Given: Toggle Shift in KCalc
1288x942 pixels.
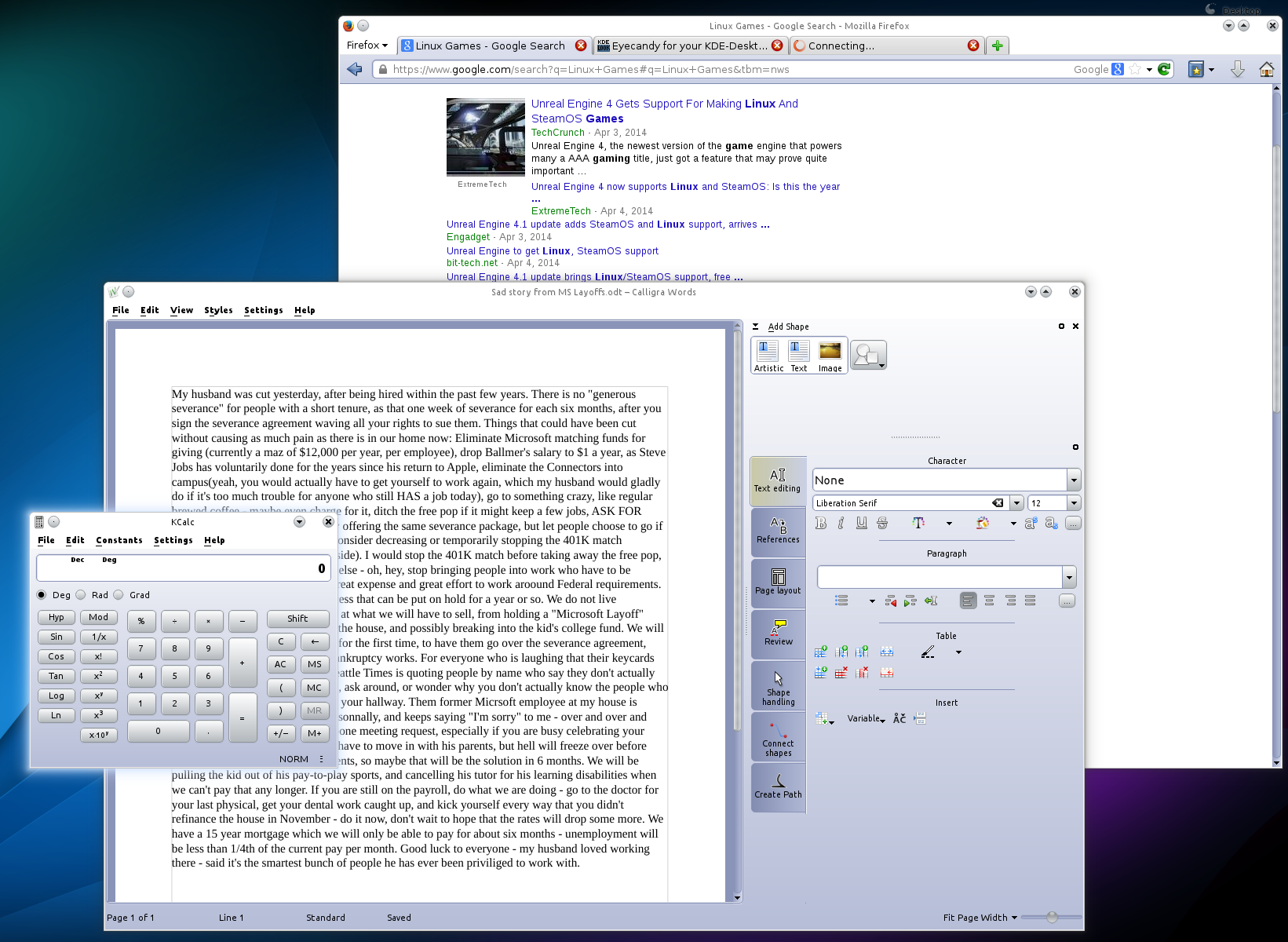Looking at the screenshot, I should 297,619.
